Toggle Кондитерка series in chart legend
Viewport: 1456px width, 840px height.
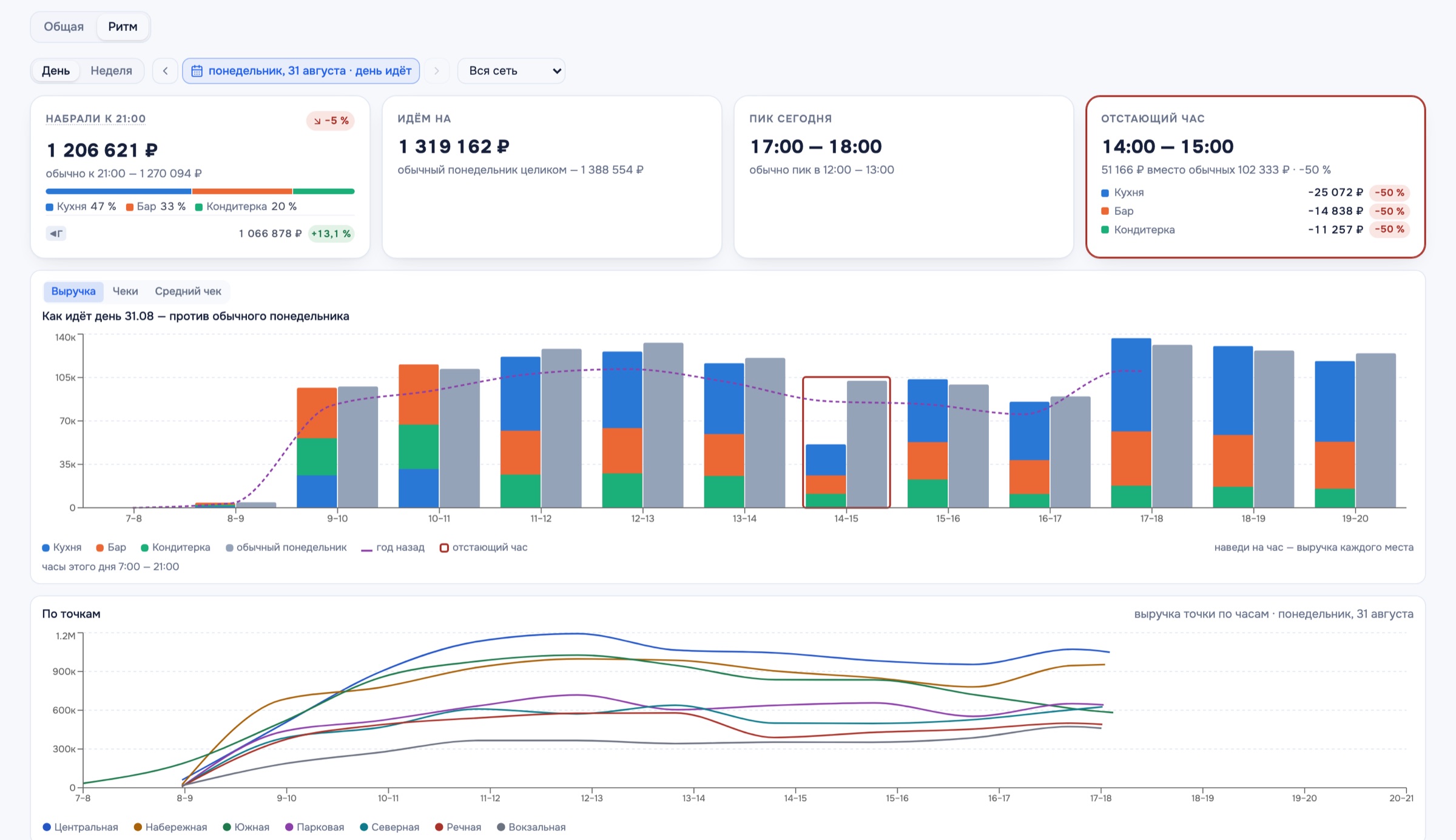click(x=175, y=547)
